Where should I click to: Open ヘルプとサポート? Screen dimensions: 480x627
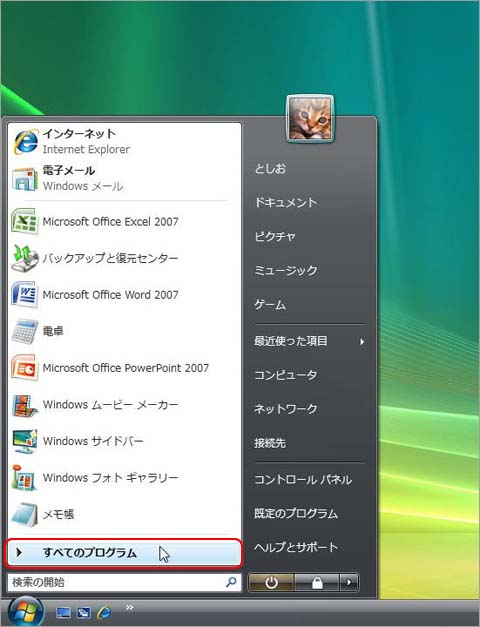click(x=296, y=547)
